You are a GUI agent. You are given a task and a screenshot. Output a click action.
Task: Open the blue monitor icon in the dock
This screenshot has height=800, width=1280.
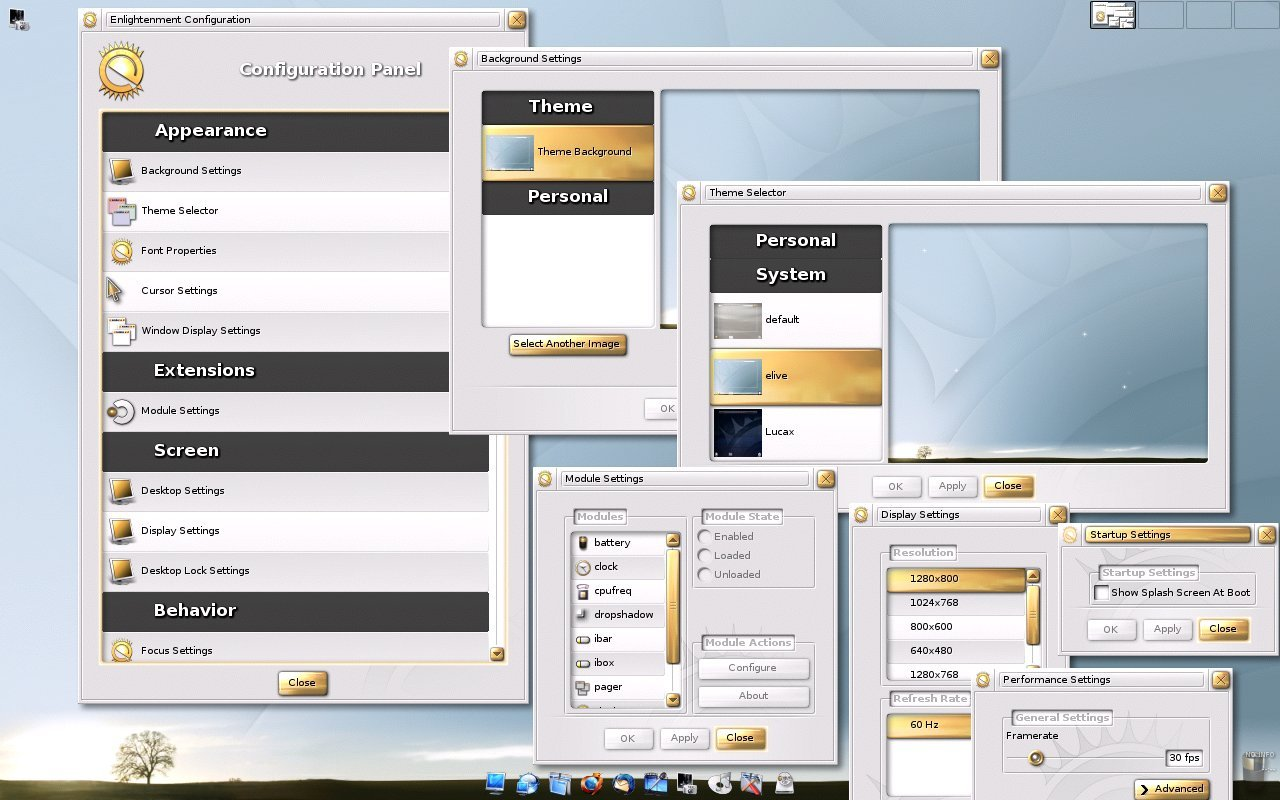pyautogui.click(x=496, y=782)
